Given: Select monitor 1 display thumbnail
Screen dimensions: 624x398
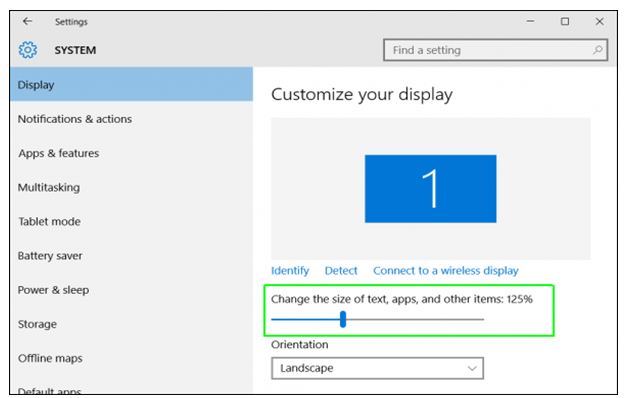Looking at the screenshot, I should click(x=430, y=189).
